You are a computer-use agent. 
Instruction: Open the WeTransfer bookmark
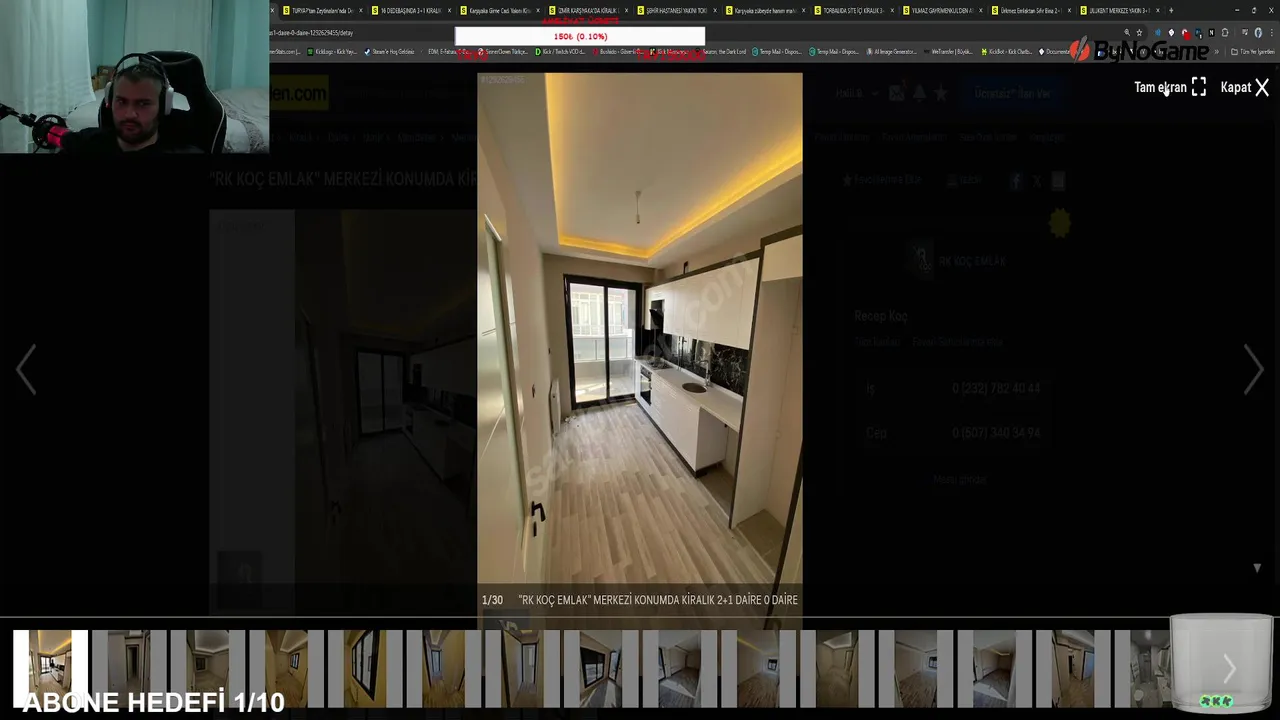(x=949, y=52)
